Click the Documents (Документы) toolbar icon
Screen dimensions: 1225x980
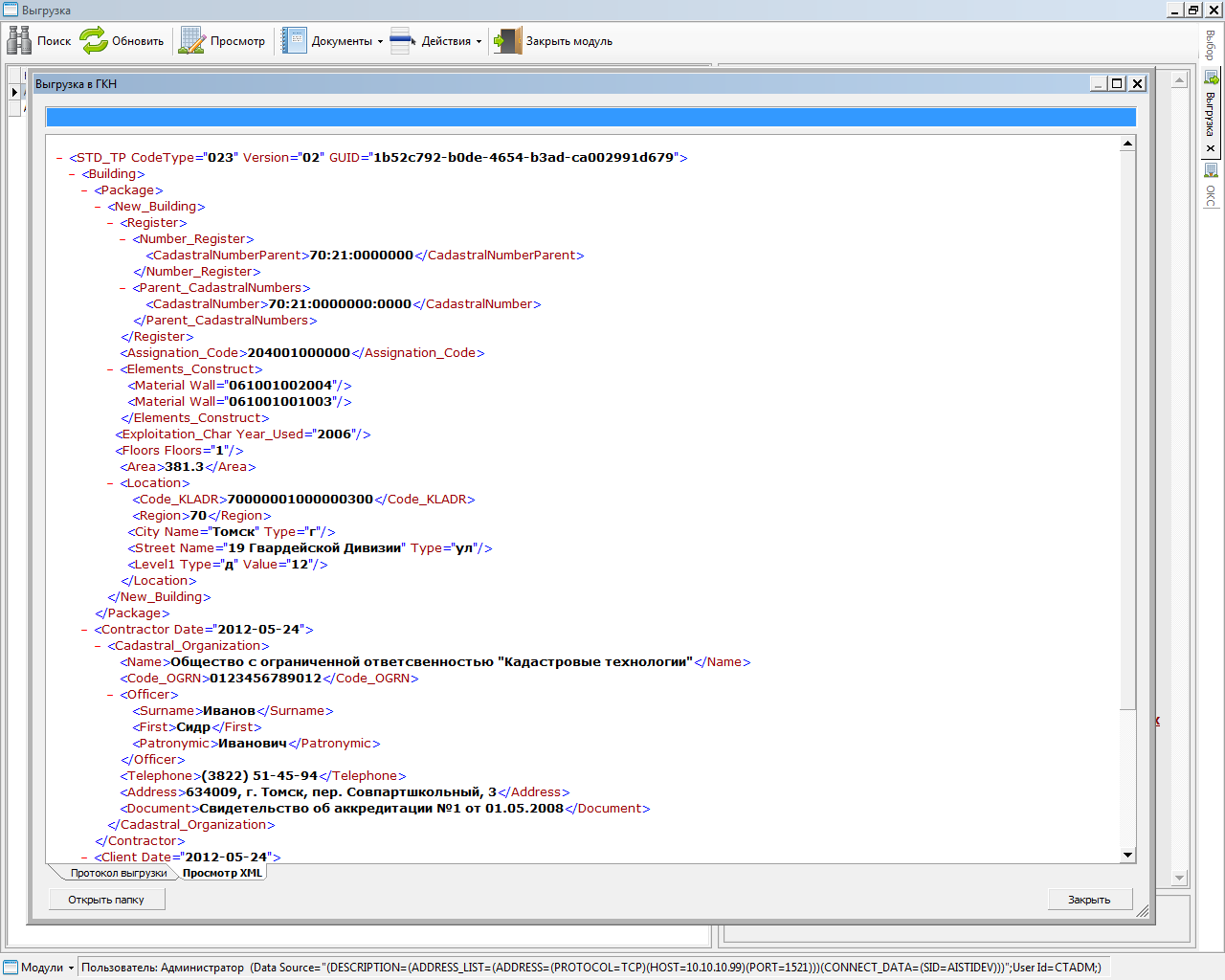(x=294, y=41)
